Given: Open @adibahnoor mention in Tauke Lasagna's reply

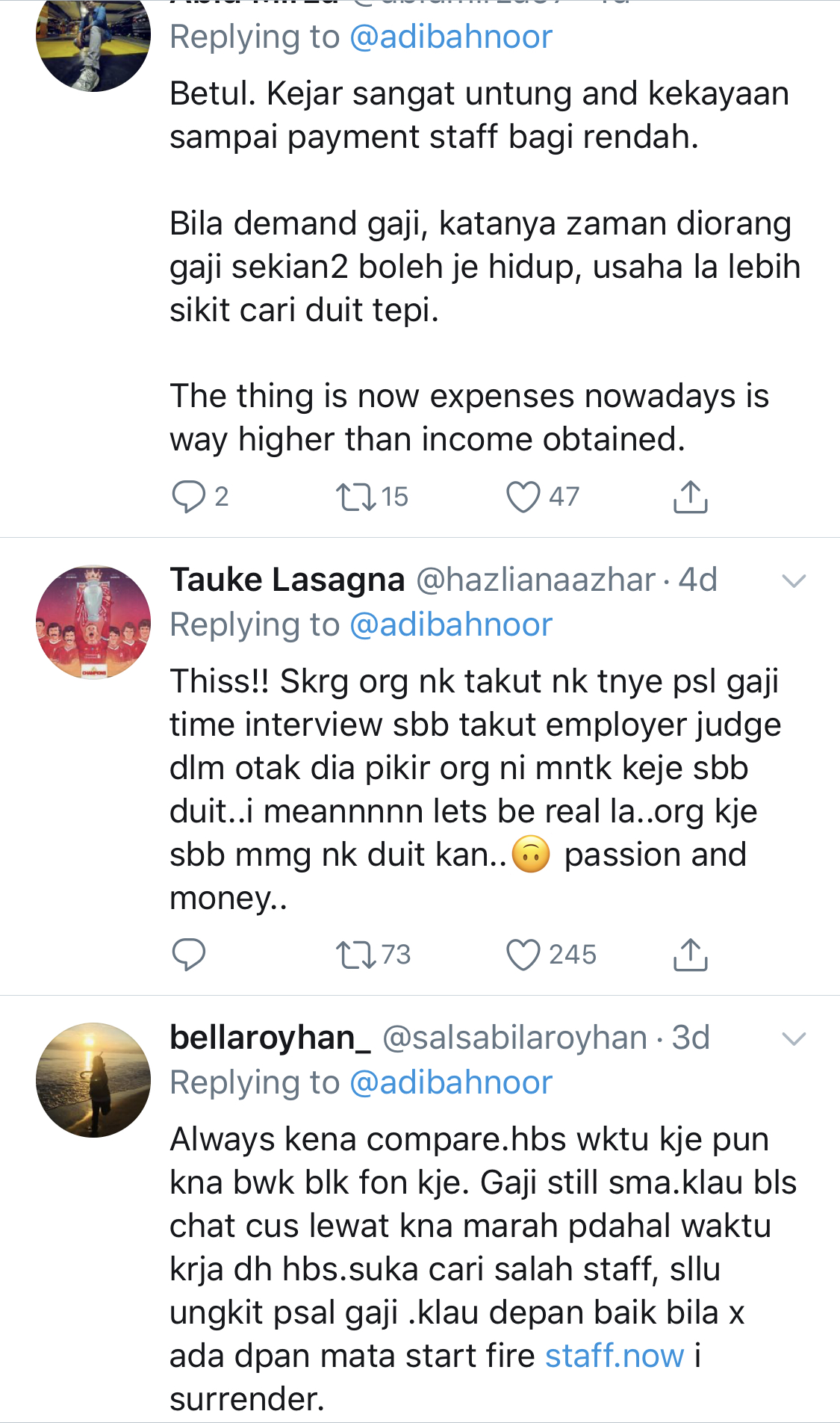Looking at the screenshot, I should click(x=451, y=624).
